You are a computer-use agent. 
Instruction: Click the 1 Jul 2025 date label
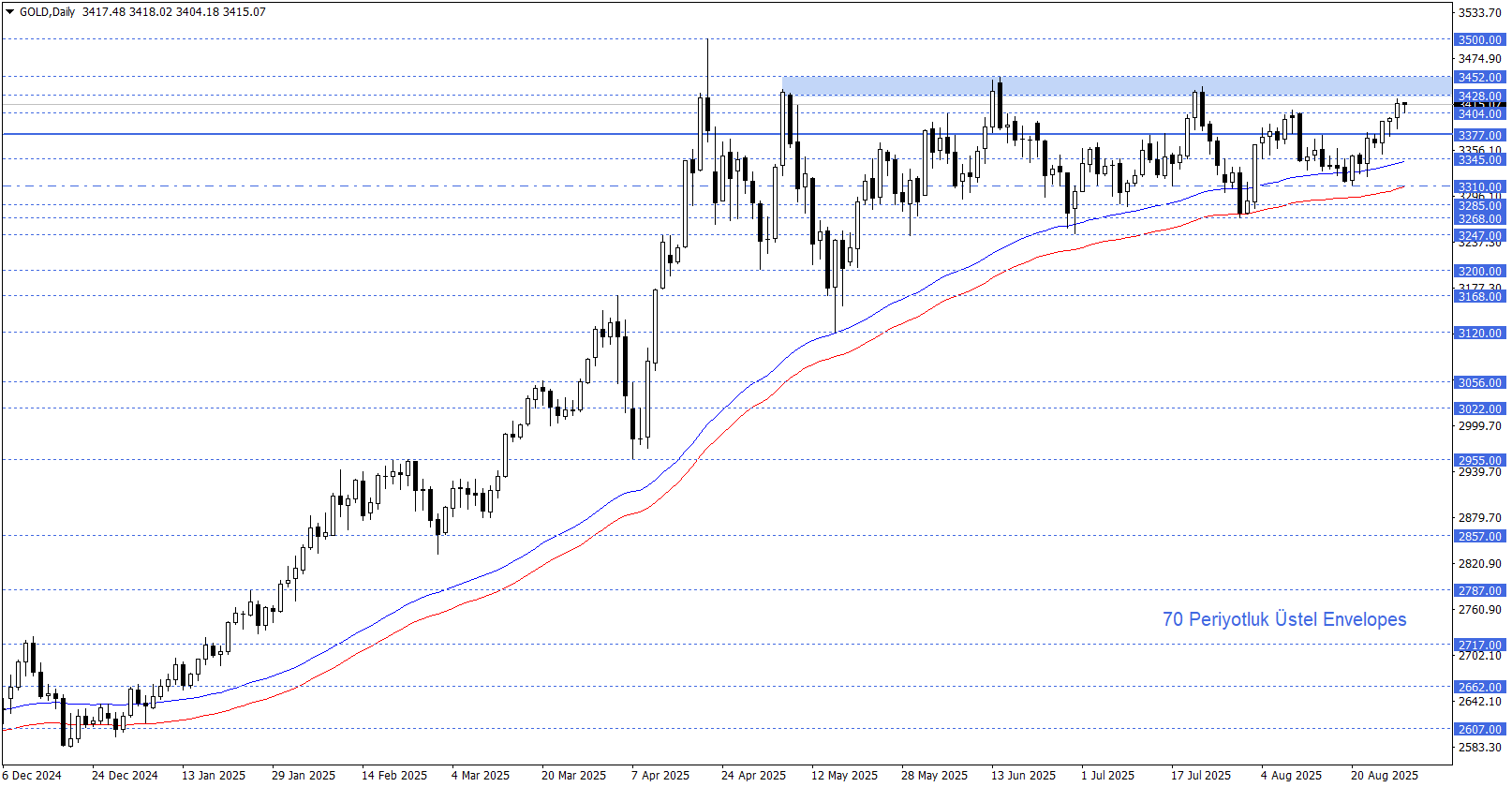1107,775
